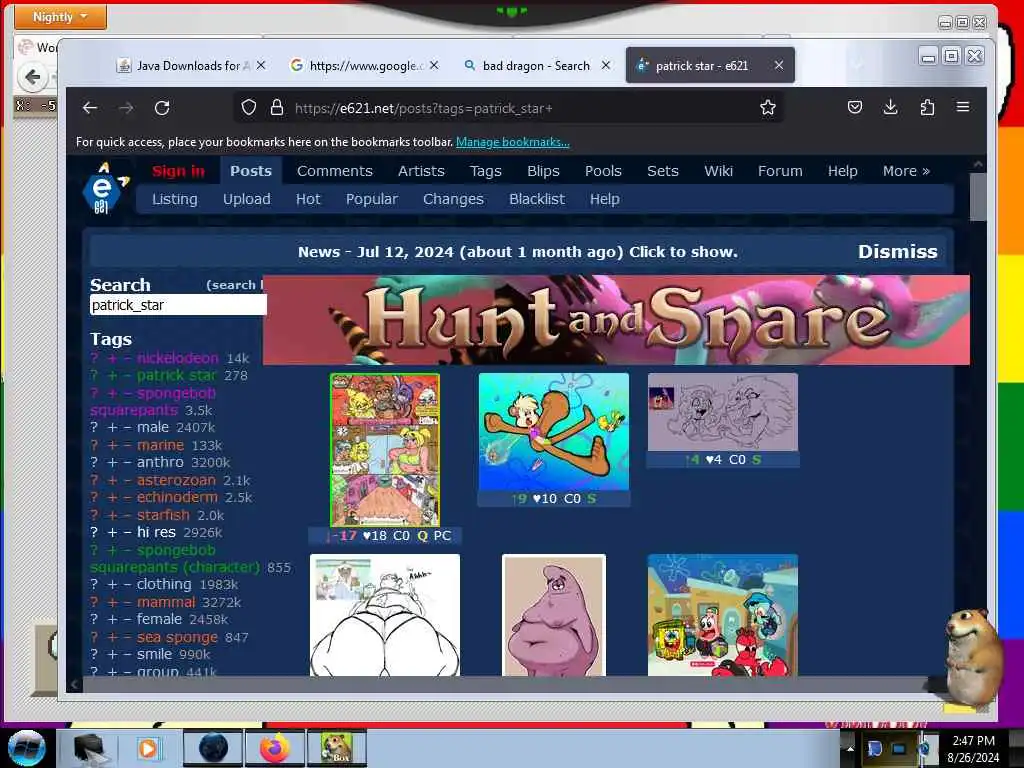
Task: Go back using the browser back arrow
Action: 90,108
